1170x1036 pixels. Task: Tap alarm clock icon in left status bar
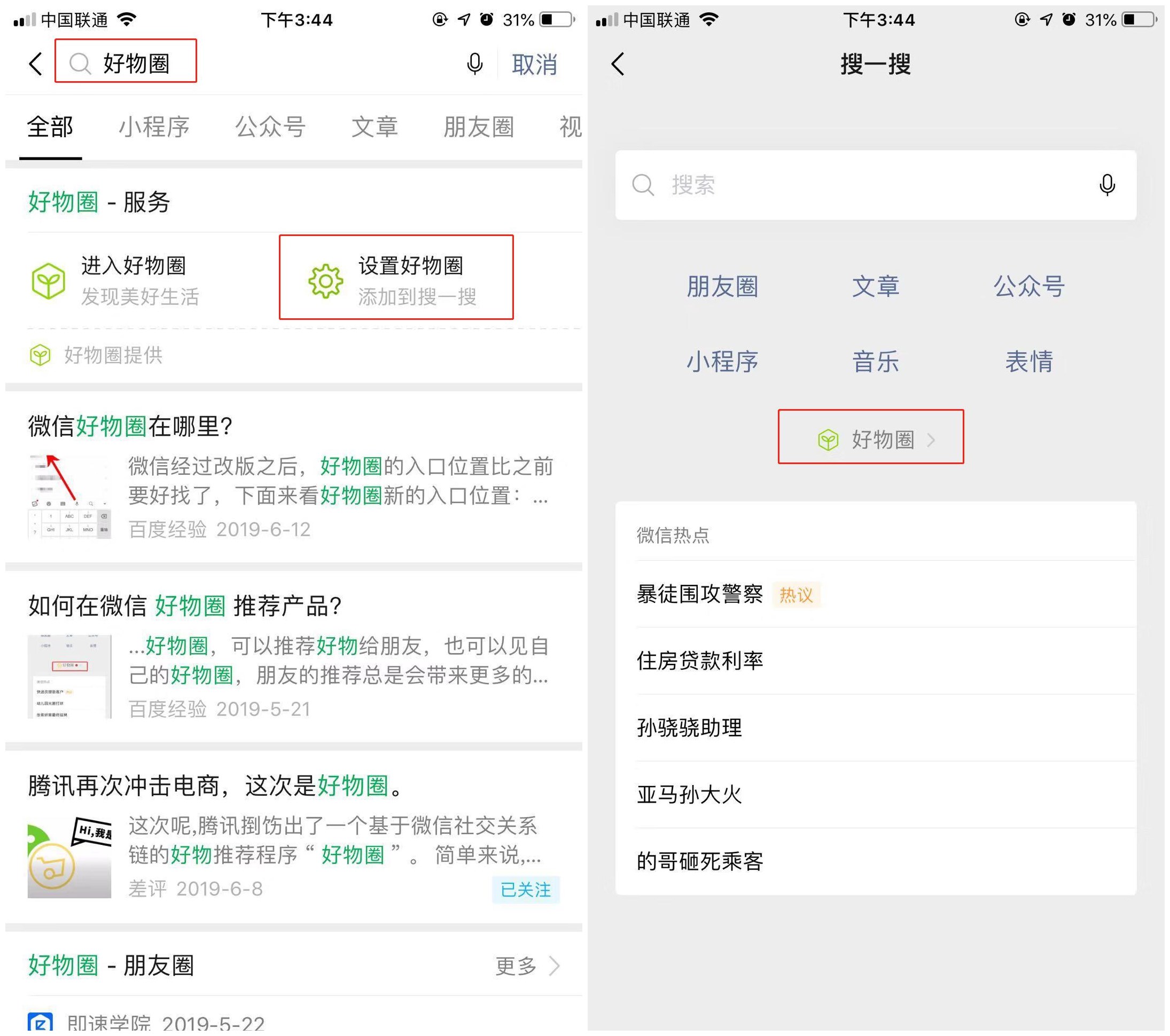click(487, 20)
